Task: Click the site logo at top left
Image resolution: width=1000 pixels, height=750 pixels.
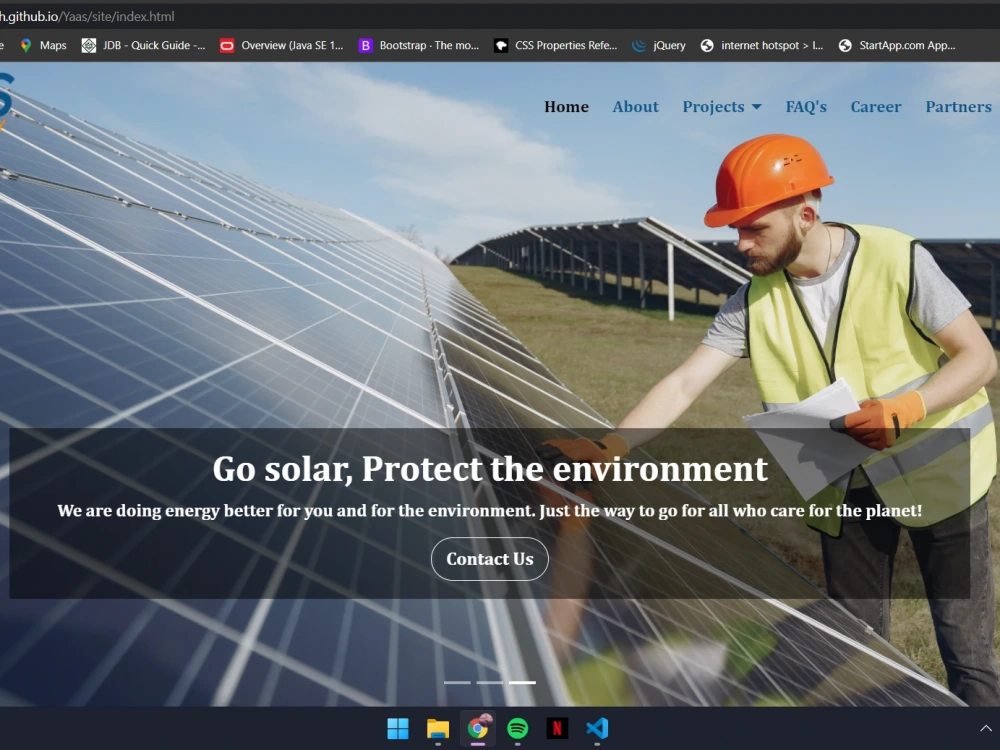Action: (x=6, y=102)
